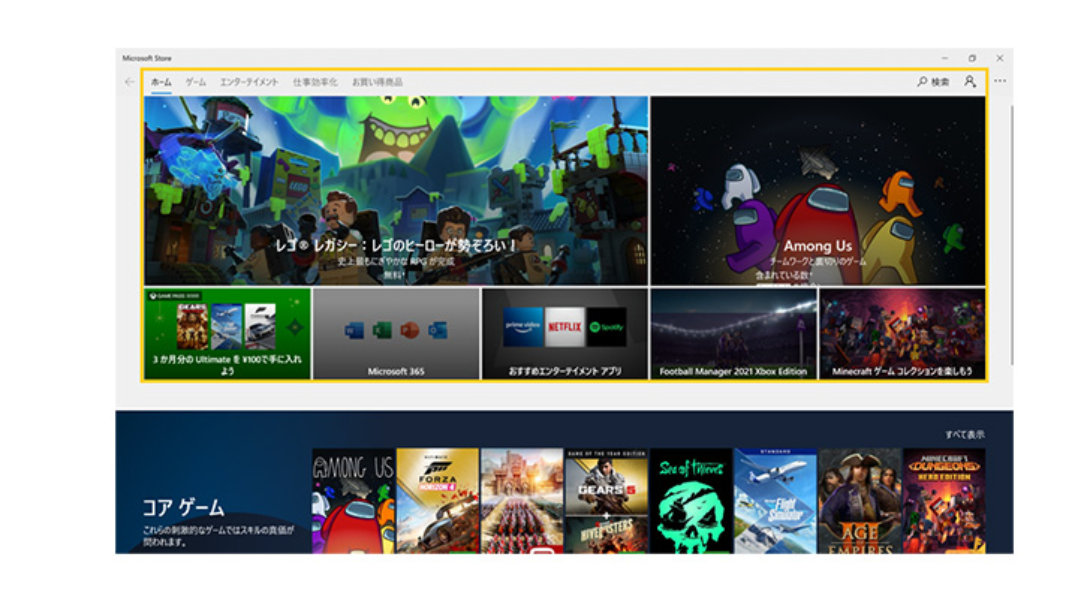Open the Among Us featured banner

[817, 191]
